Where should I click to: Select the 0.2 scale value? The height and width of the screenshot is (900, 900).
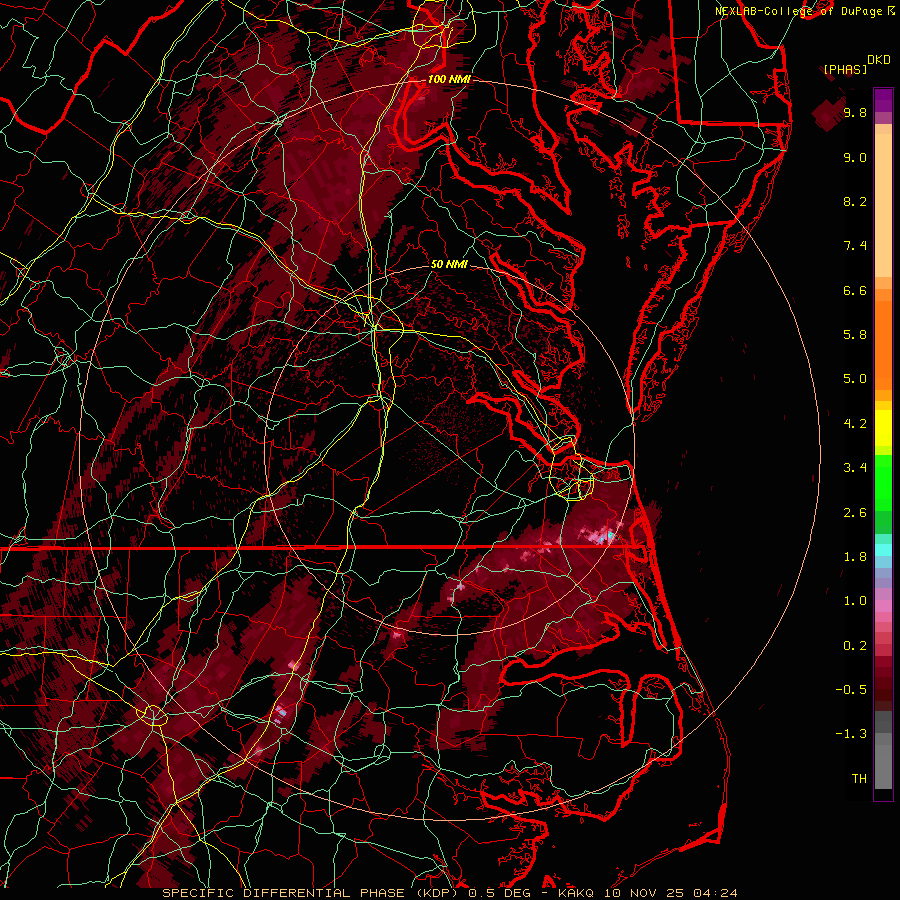point(855,646)
